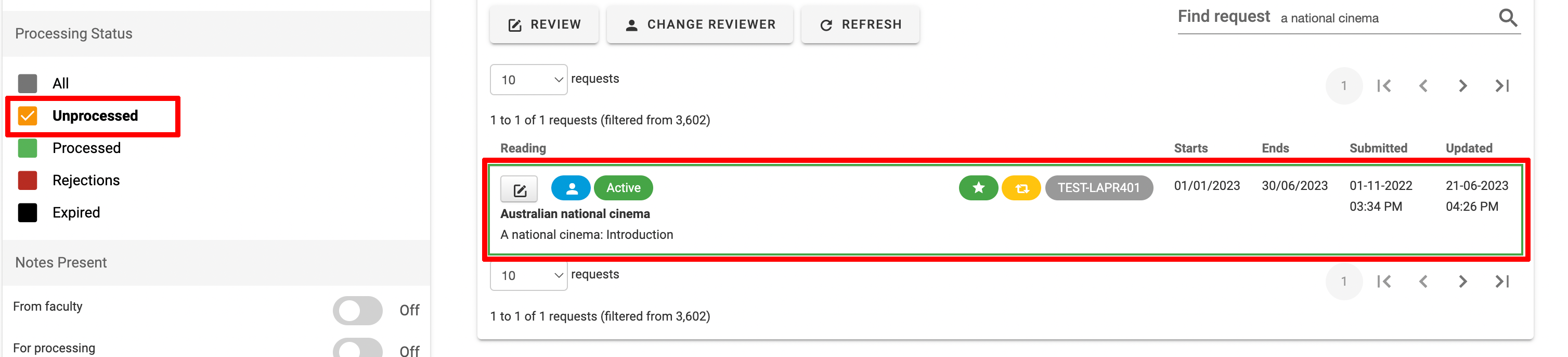Select the Processed status filter
Viewport: 1568px width, 357px height.
[x=28, y=148]
